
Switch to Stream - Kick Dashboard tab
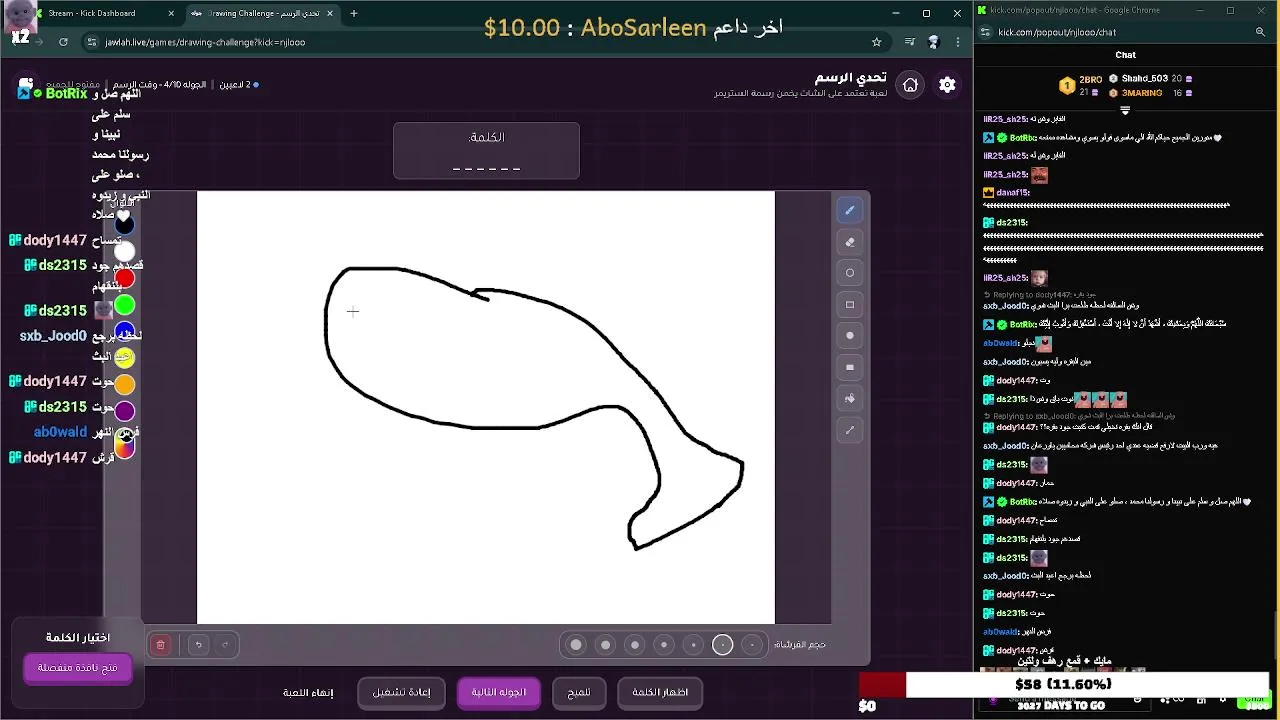coord(100,13)
